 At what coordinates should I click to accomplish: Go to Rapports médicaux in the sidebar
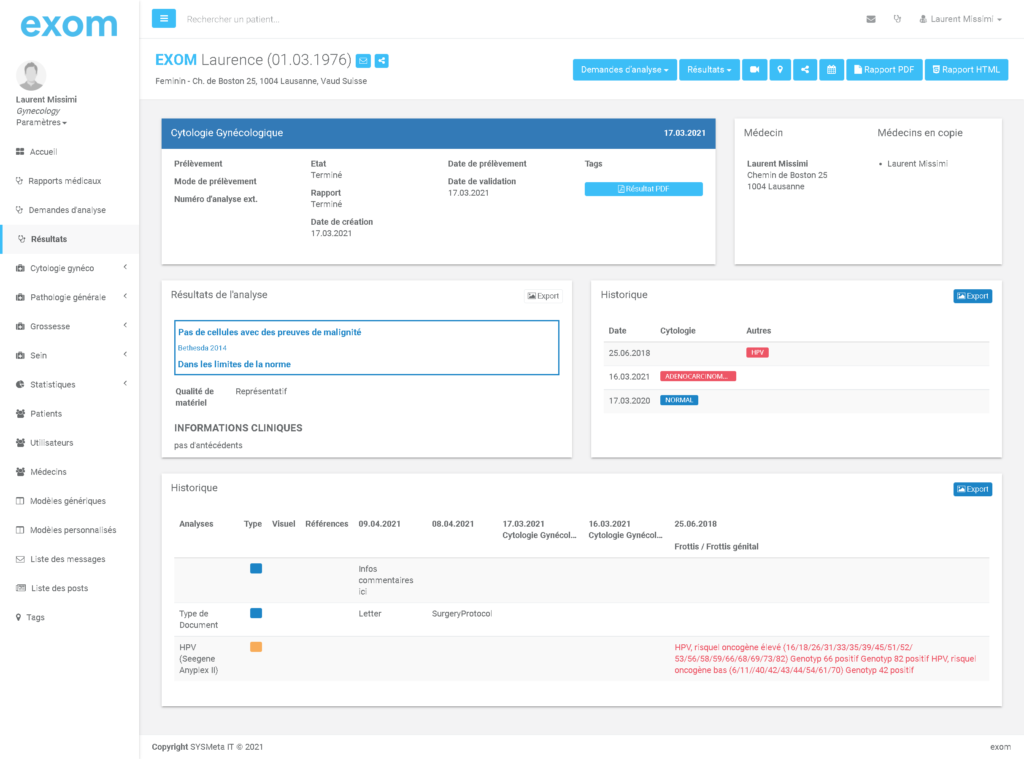pyautogui.click(x=64, y=181)
